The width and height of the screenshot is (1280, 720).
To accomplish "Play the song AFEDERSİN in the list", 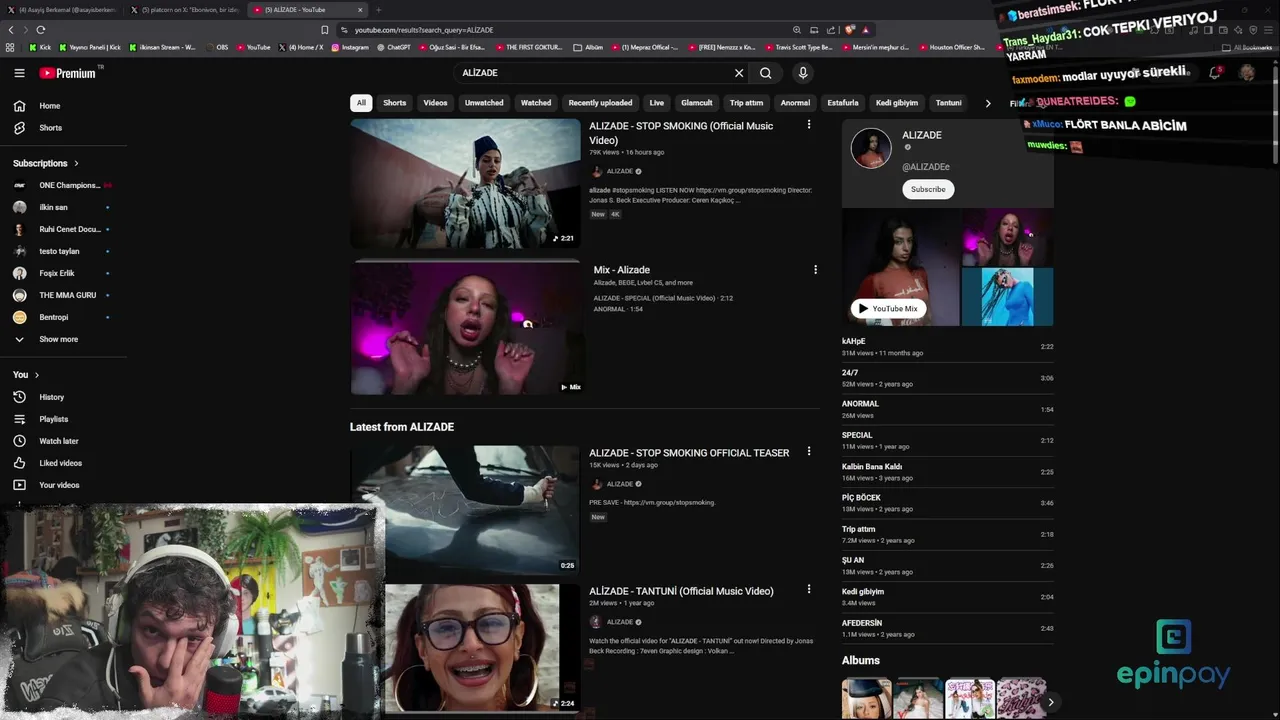I will (947, 628).
